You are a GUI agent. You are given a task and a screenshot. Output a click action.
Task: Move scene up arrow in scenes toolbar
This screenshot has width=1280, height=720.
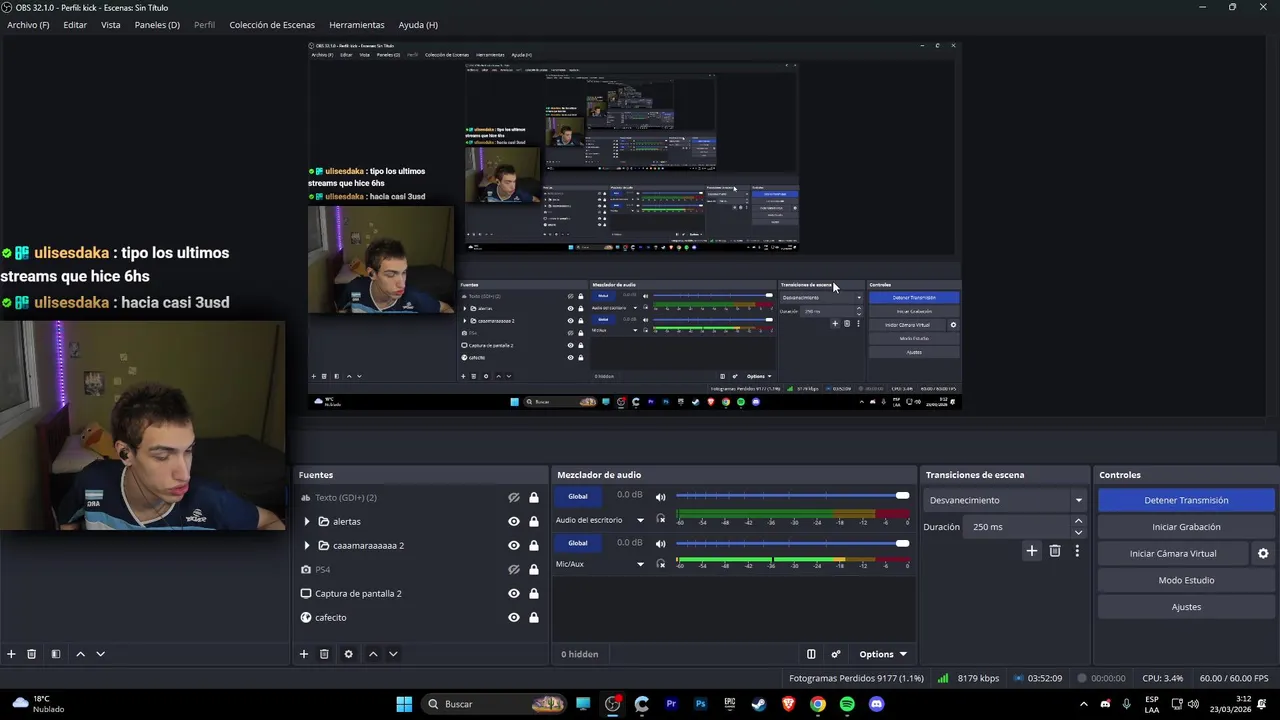pyautogui.click(x=81, y=654)
